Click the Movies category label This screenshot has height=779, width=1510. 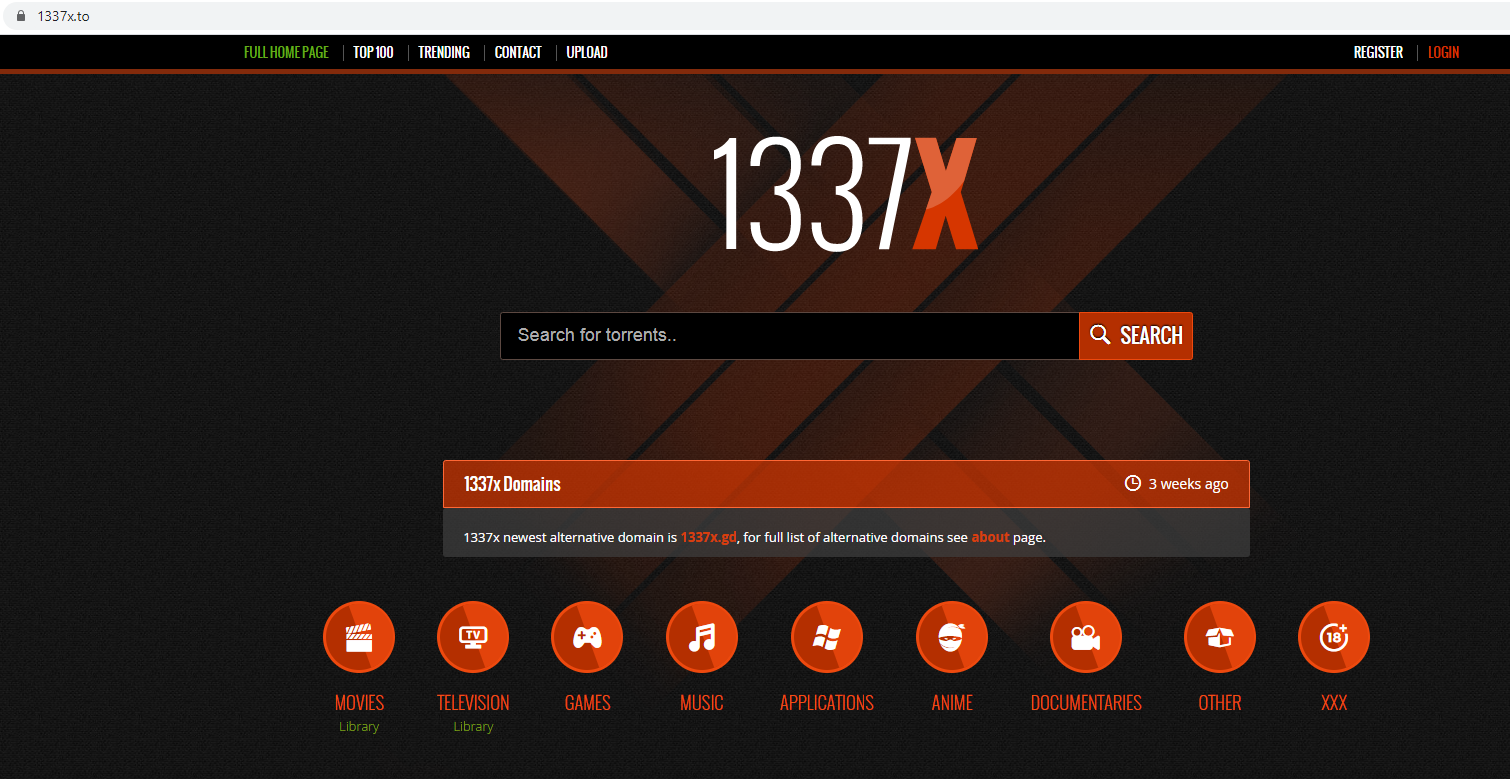(359, 703)
